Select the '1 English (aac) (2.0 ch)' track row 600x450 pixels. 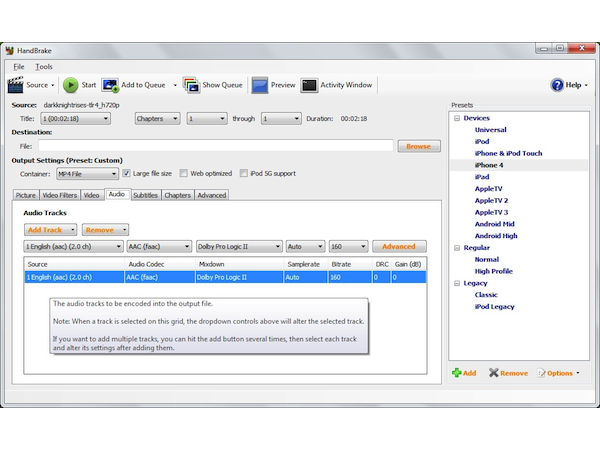click(225, 277)
